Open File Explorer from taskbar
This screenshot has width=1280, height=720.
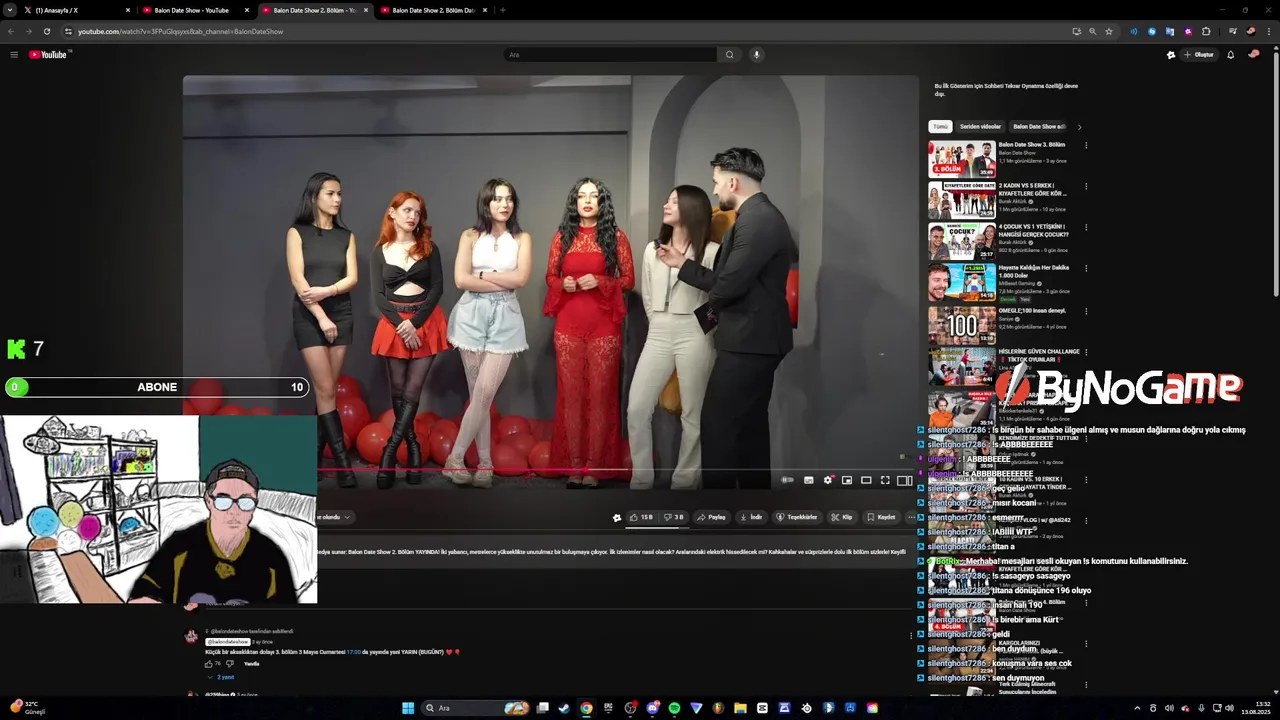[x=740, y=708]
